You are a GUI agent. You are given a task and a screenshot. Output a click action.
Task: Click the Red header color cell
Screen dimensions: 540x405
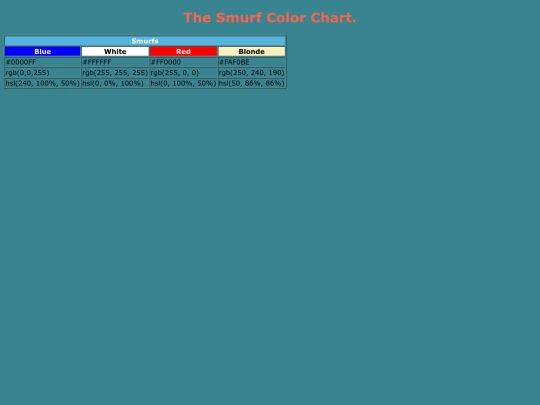pos(183,52)
